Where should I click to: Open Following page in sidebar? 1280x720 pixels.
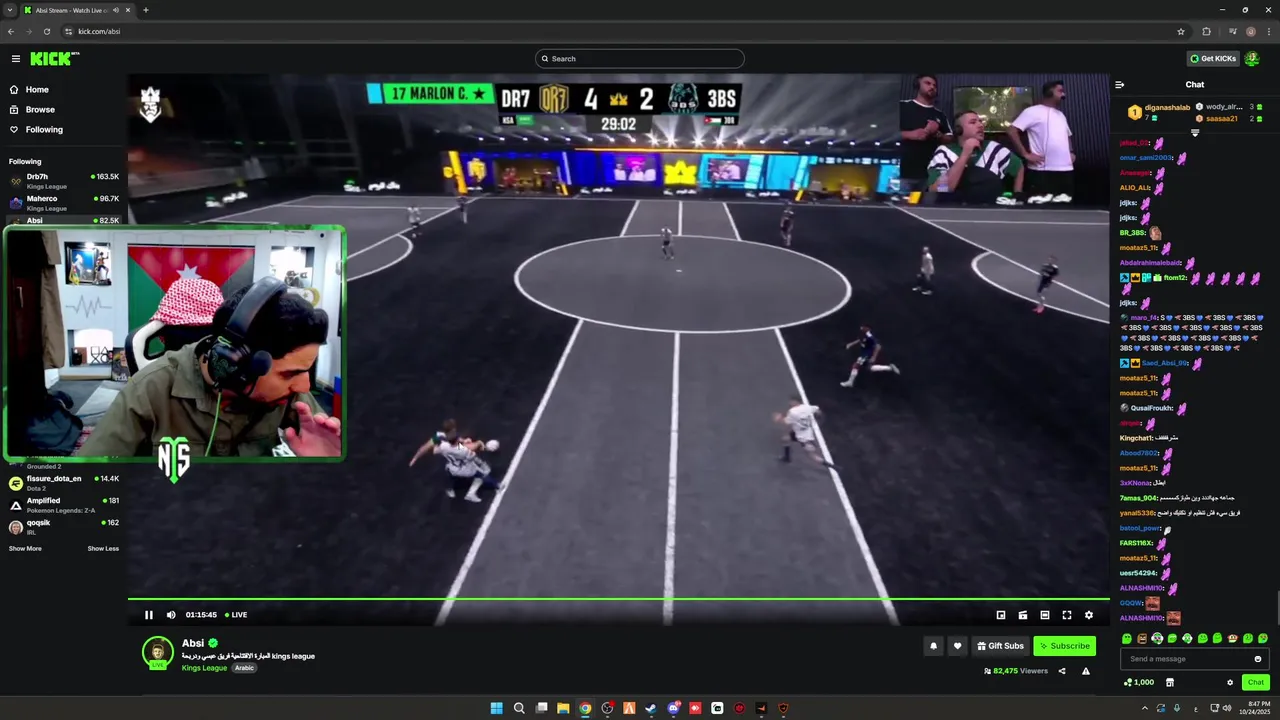(x=36, y=130)
